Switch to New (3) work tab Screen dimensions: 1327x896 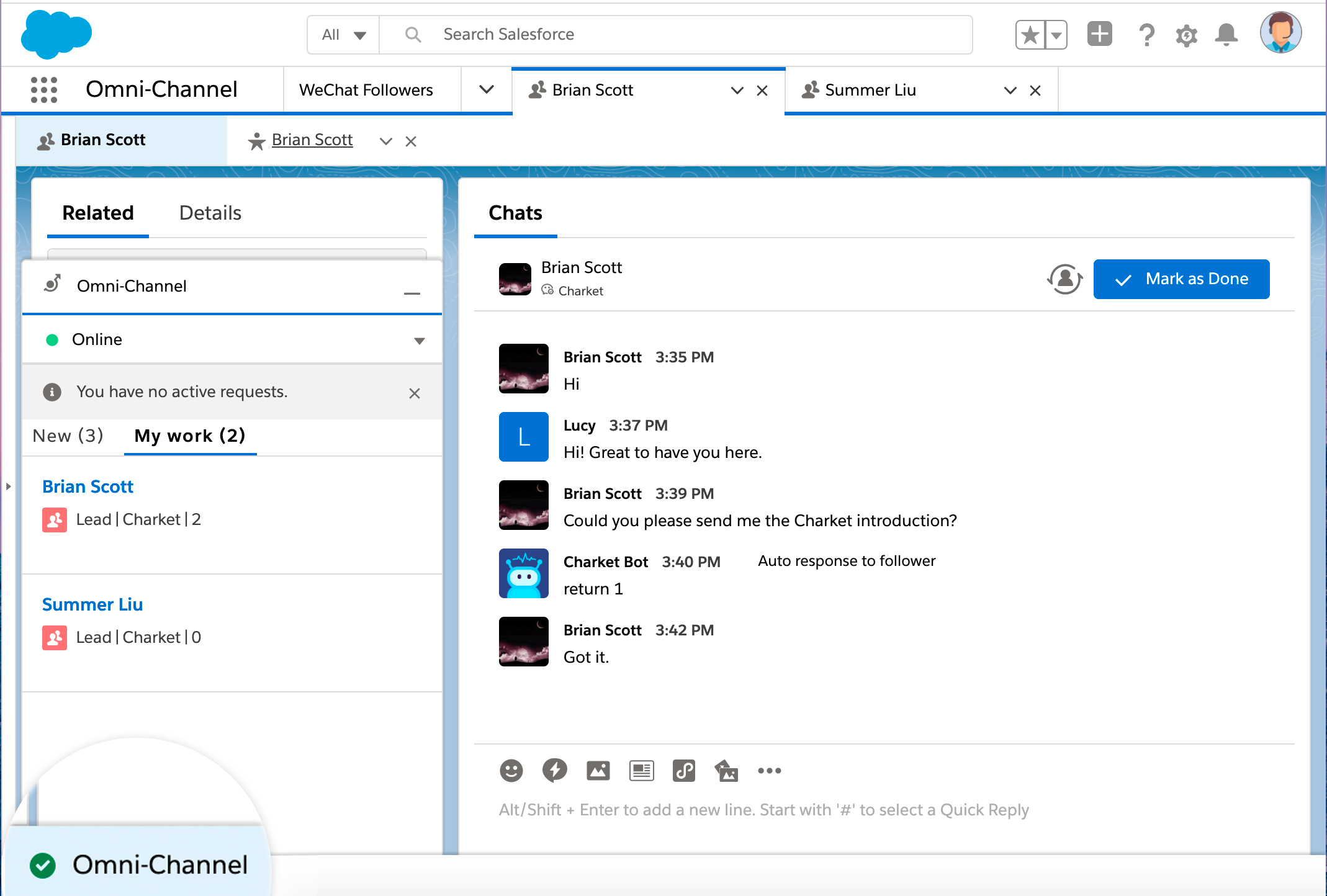pos(68,436)
